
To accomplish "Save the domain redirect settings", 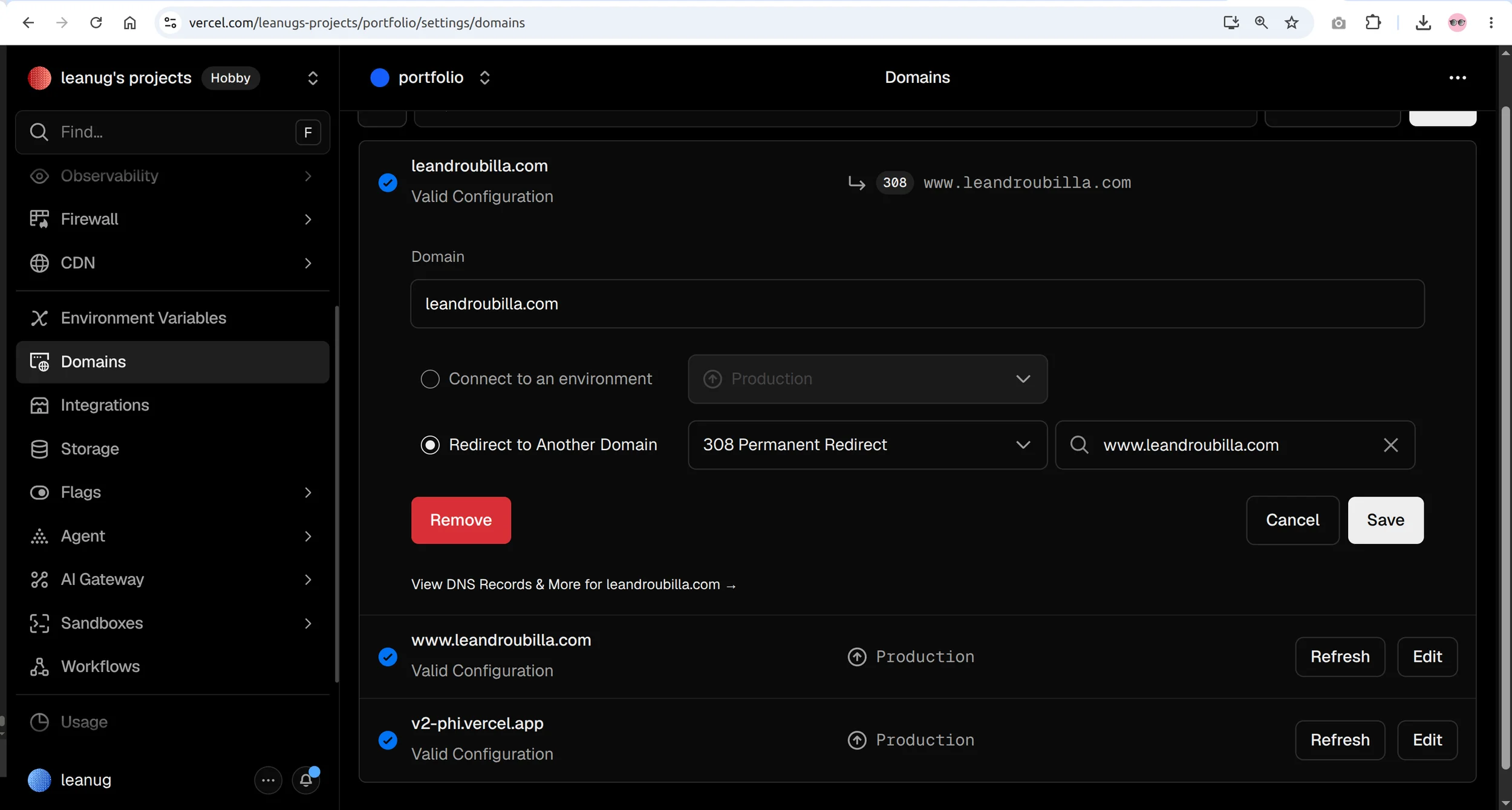I will [x=1386, y=520].
